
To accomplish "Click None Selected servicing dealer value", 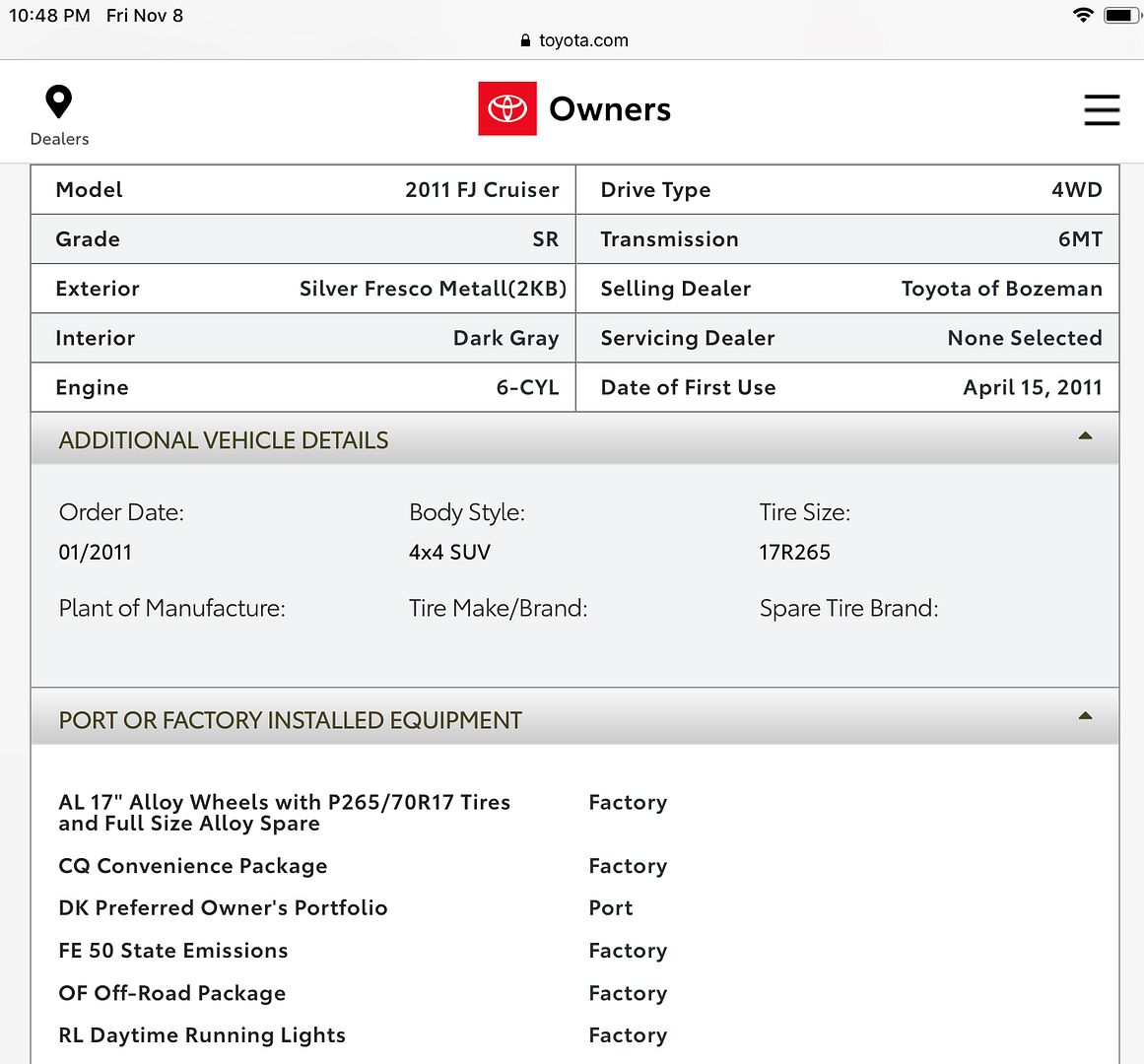I will [1025, 338].
